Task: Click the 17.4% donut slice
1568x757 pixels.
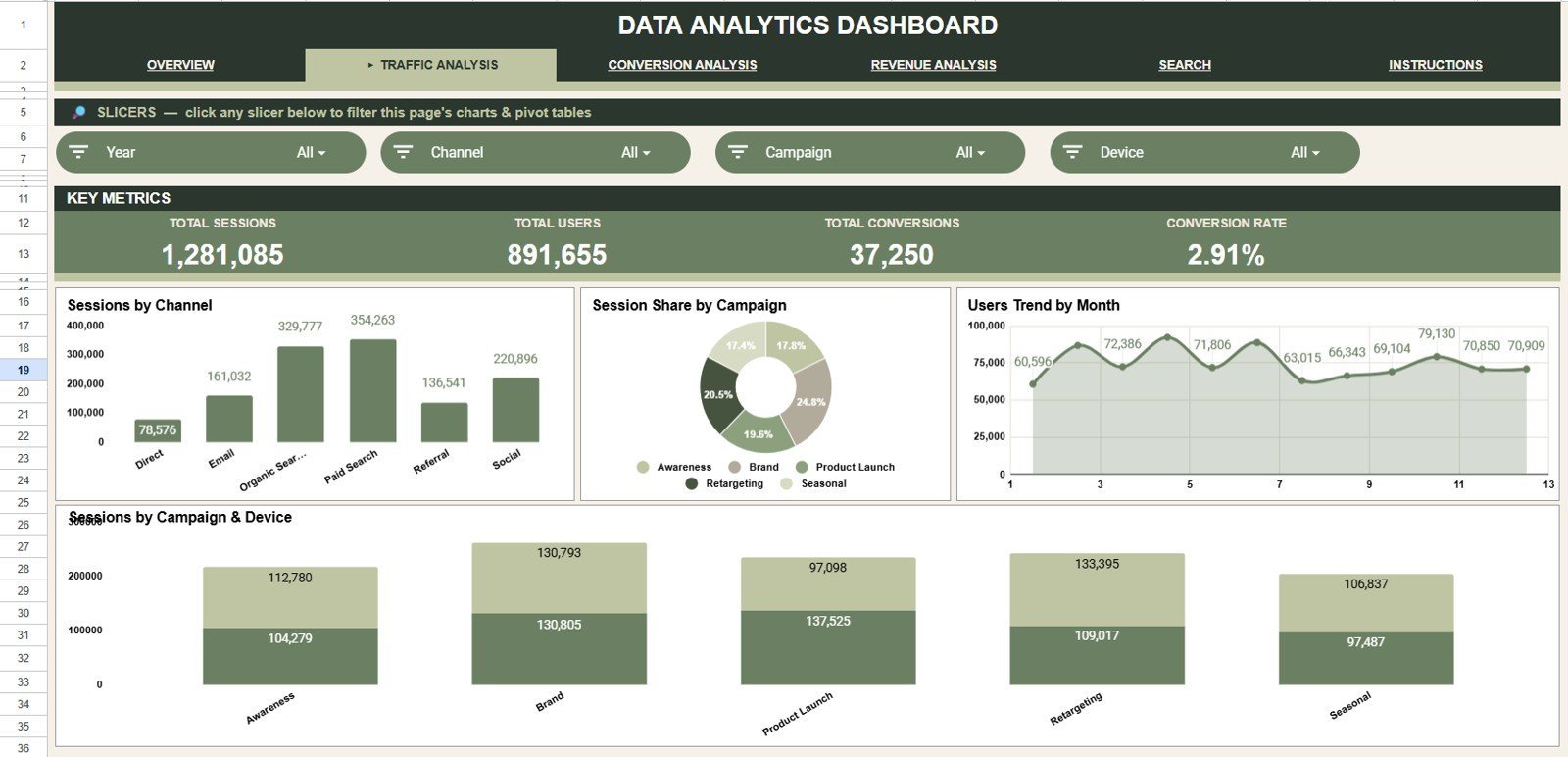Action: point(740,346)
